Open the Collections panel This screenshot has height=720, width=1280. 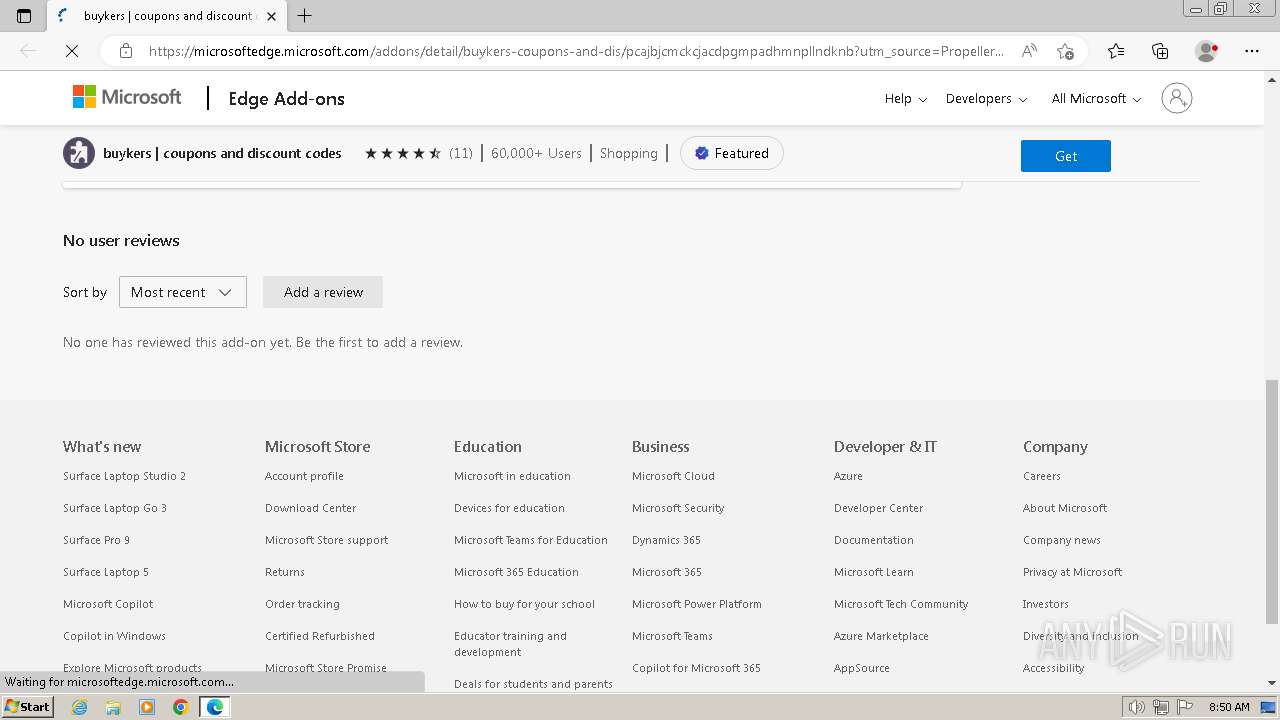(1160, 51)
